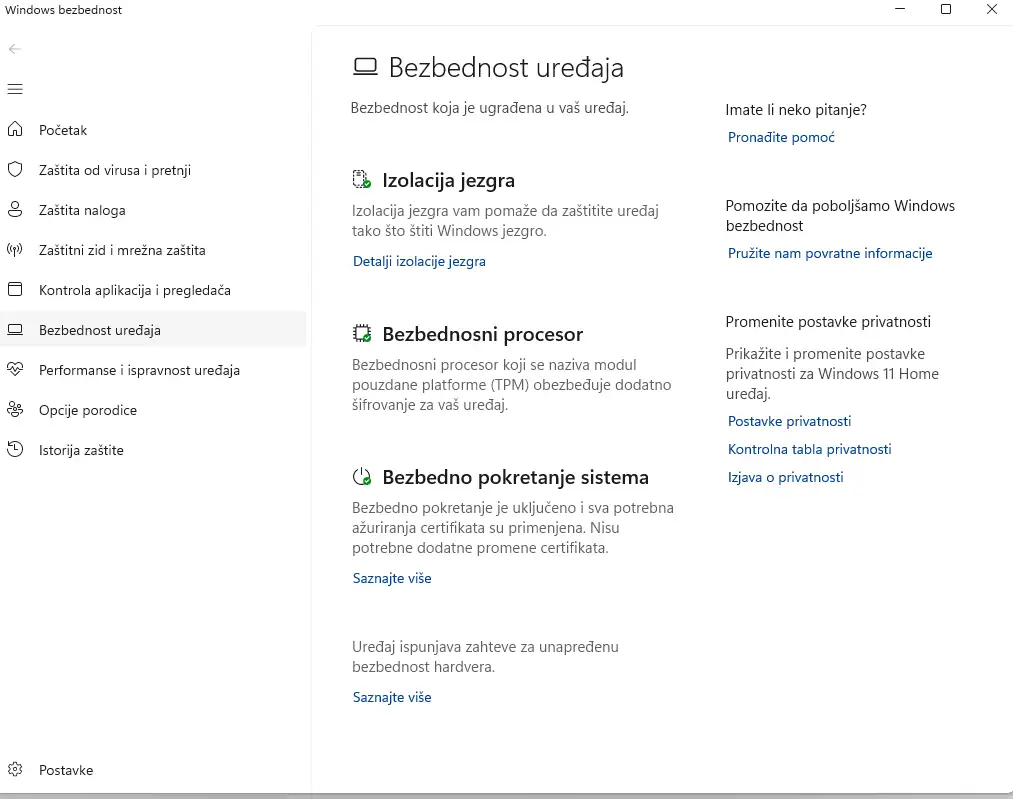Image resolution: width=1013 pixels, height=799 pixels.
Task: Click the Izolacija jezgra heading
Action: (x=448, y=180)
